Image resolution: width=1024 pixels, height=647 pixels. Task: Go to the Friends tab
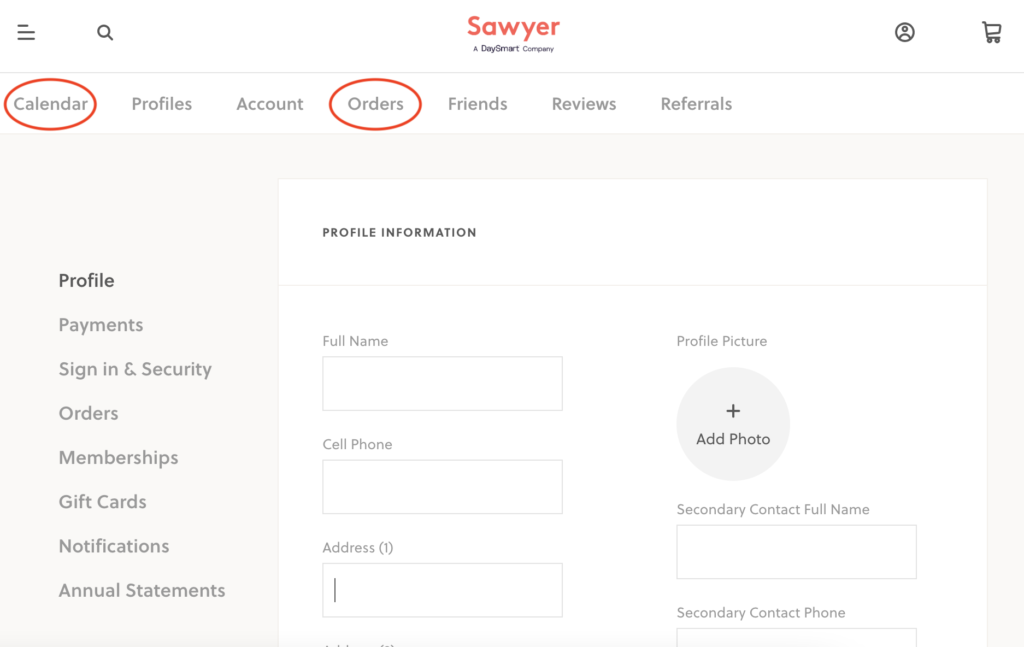pos(477,104)
